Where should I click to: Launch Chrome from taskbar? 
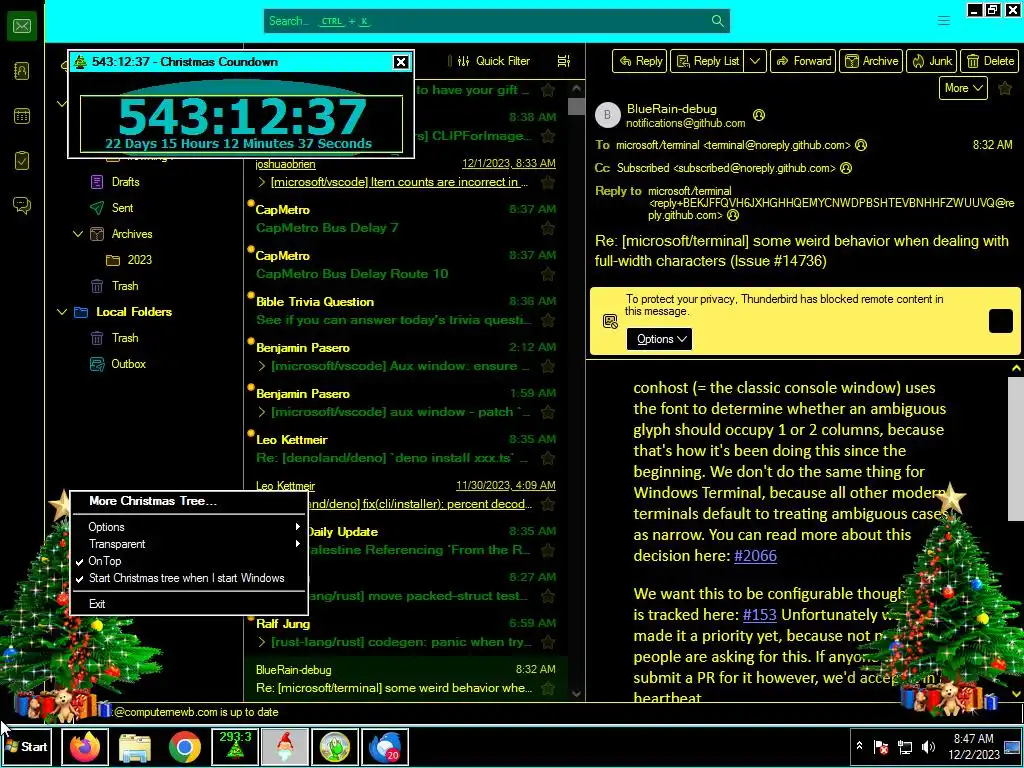(x=185, y=746)
